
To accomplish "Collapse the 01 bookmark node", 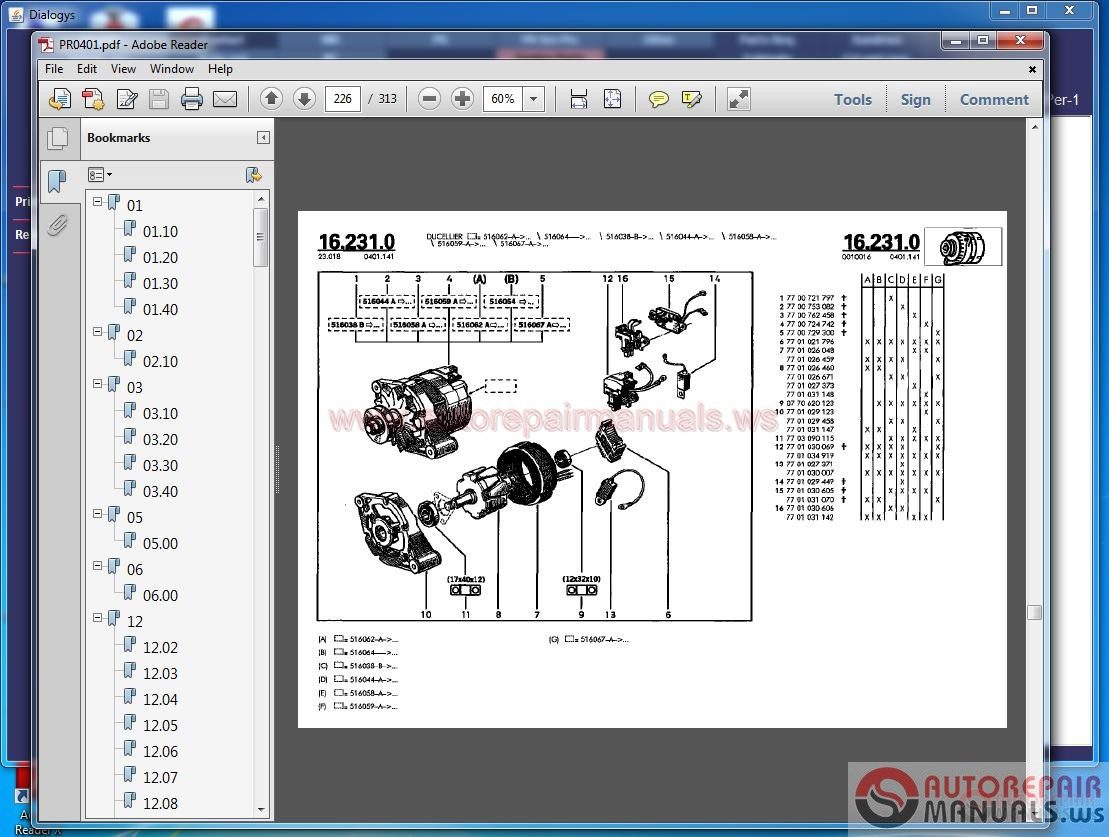I will [98, 202].
